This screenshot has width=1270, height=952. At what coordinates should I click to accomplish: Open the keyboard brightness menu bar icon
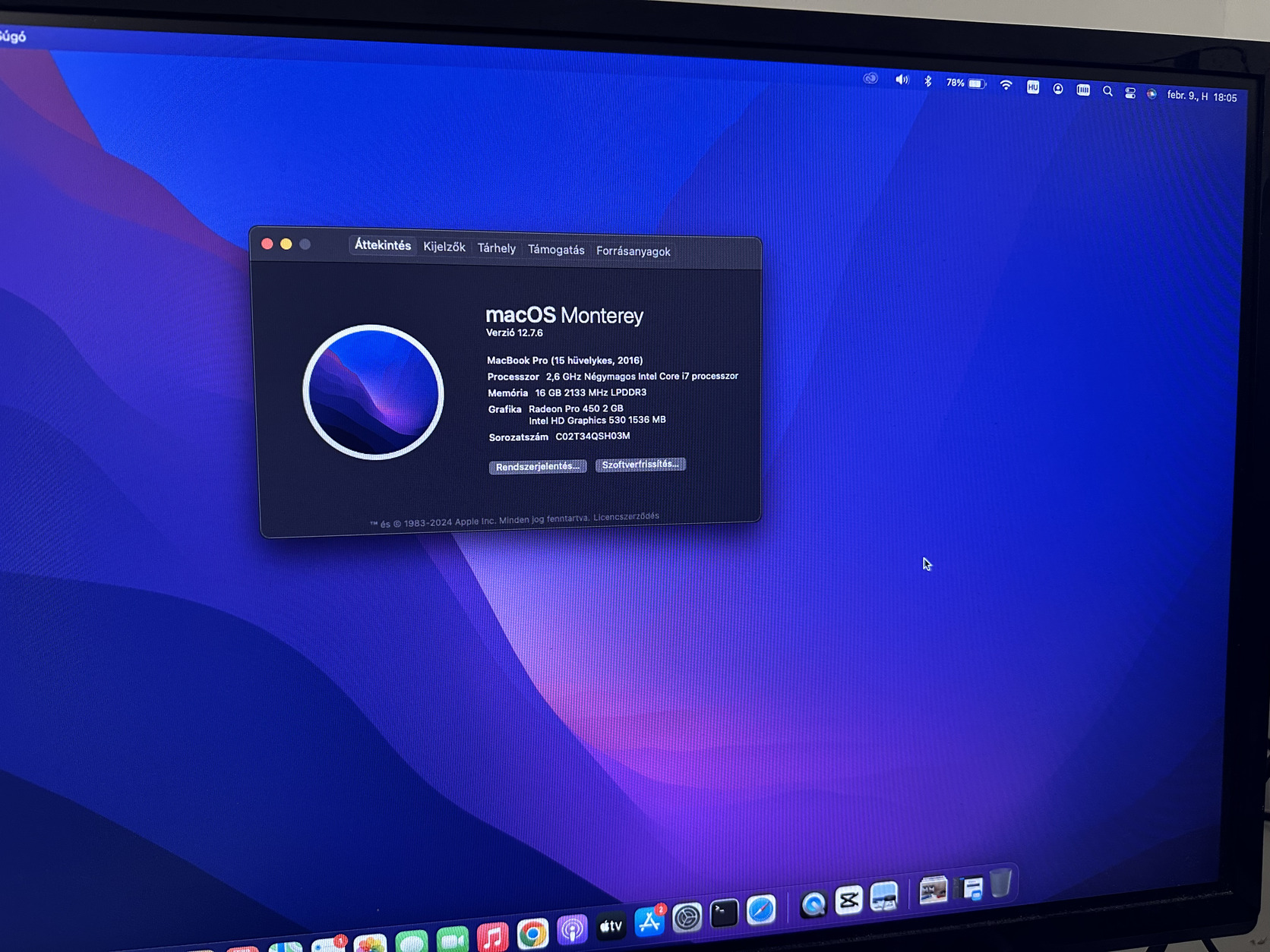[1083, 90]
